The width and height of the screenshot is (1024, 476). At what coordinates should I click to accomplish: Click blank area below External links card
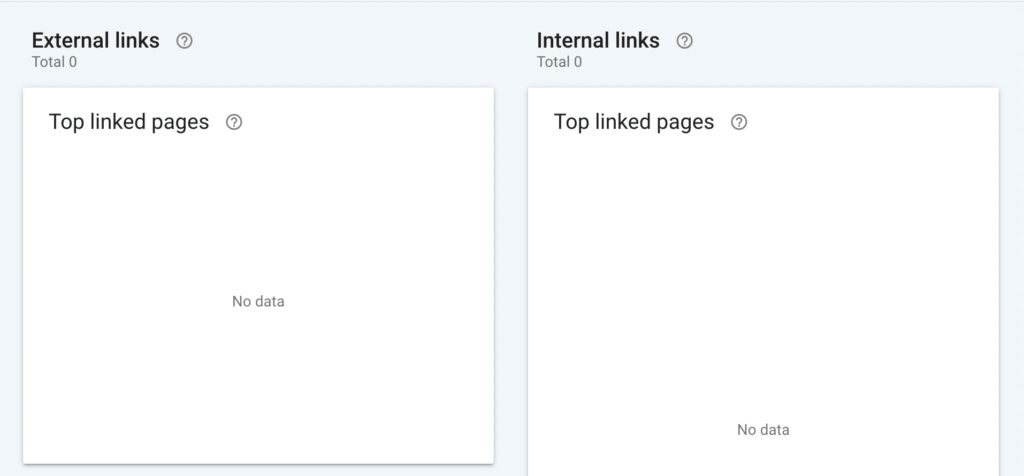click(x=259, y=471)
